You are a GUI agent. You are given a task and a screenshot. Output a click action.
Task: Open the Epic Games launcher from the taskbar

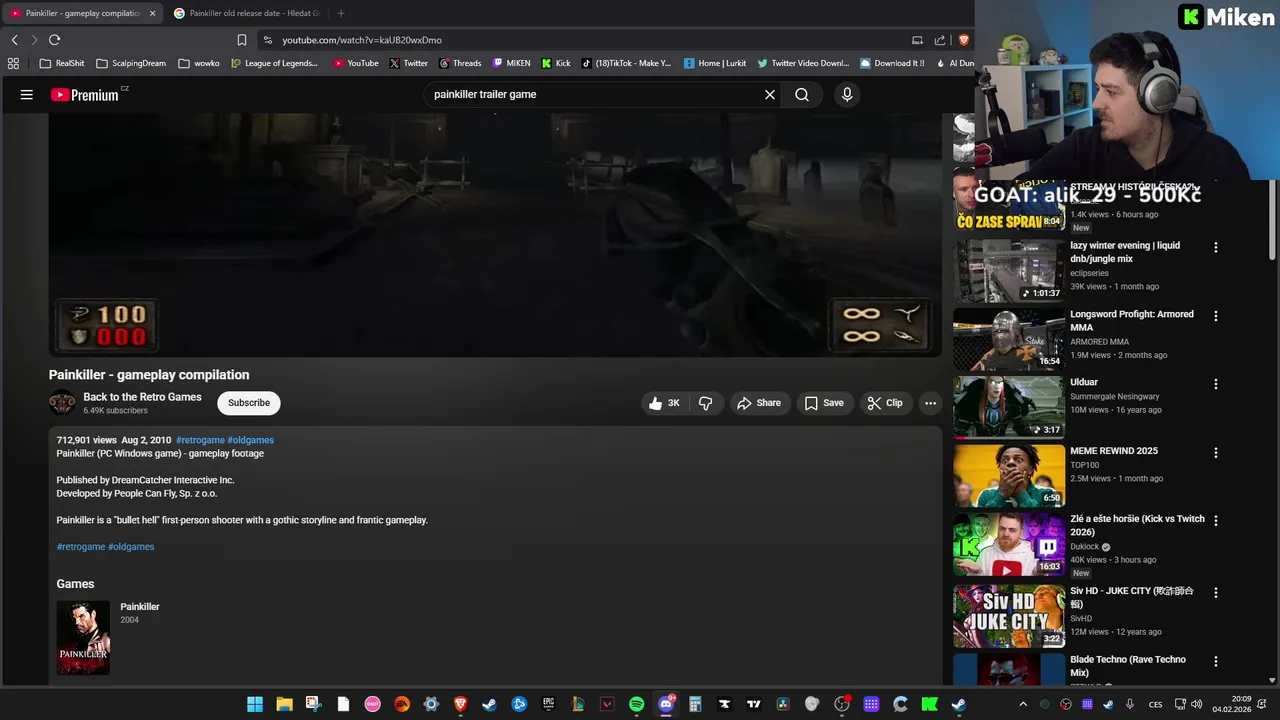point(548,704)
